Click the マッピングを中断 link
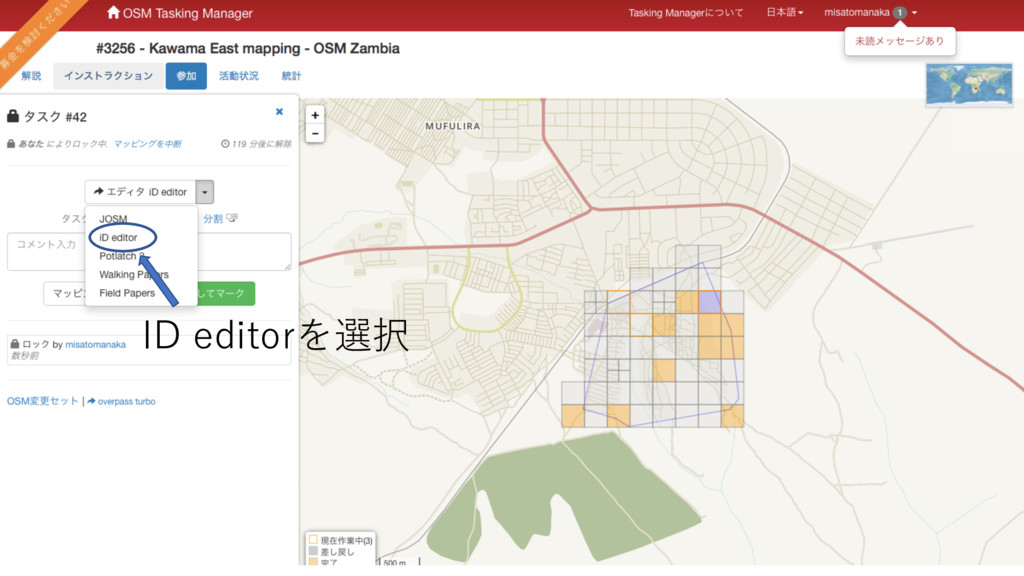This screenshot has height=576, width=1024. click(147, 144)
